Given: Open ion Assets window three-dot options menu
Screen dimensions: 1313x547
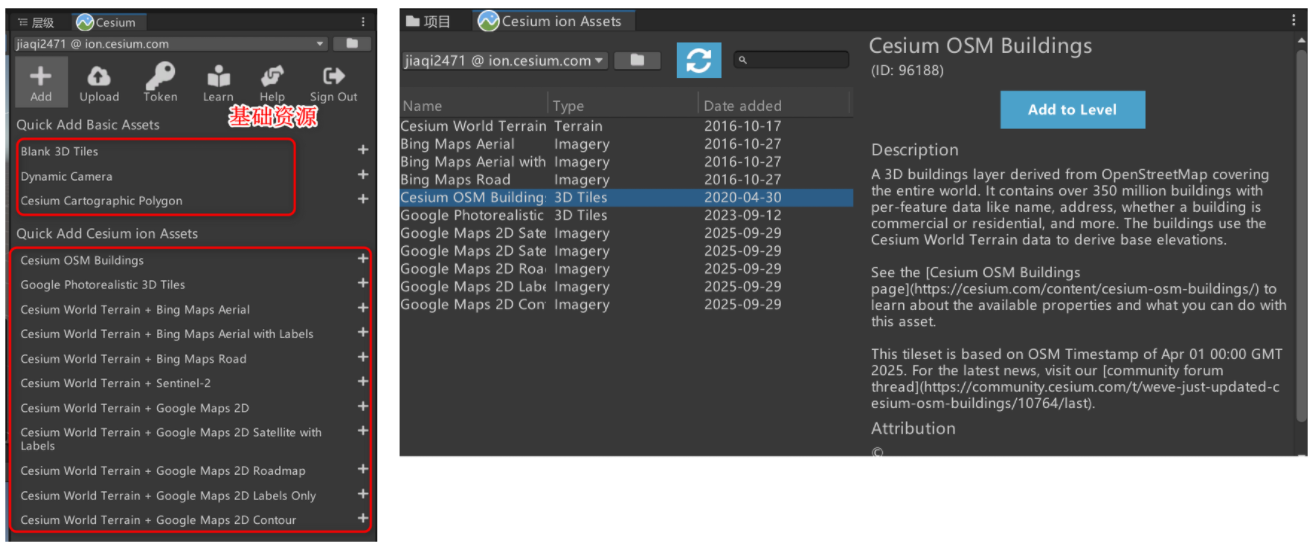Looking at the screenshot, I should coord(1294,21).
